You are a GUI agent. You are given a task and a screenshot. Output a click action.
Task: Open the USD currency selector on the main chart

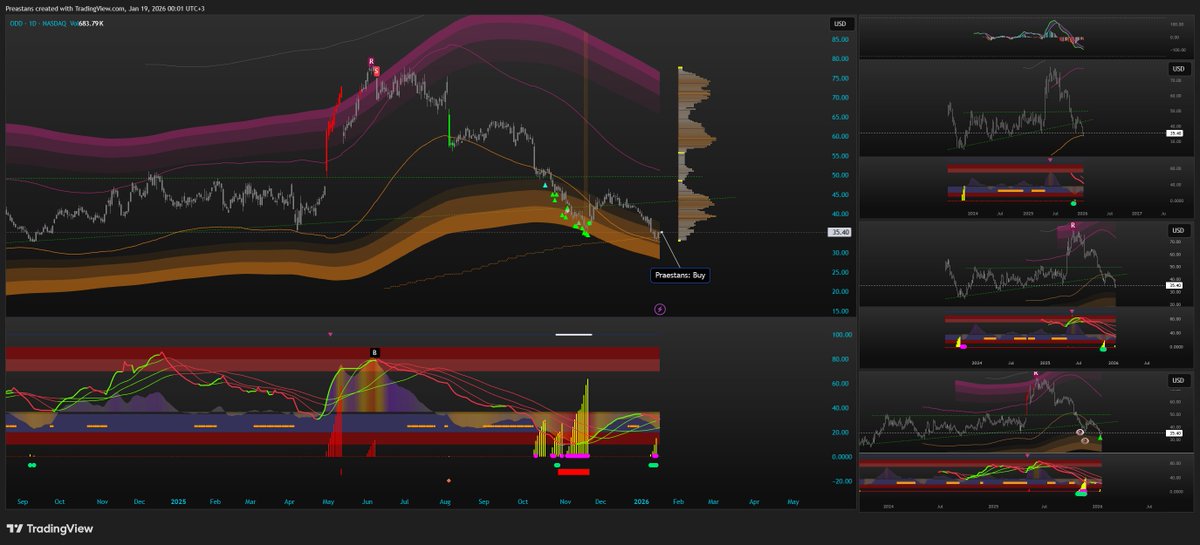[840, 23]
